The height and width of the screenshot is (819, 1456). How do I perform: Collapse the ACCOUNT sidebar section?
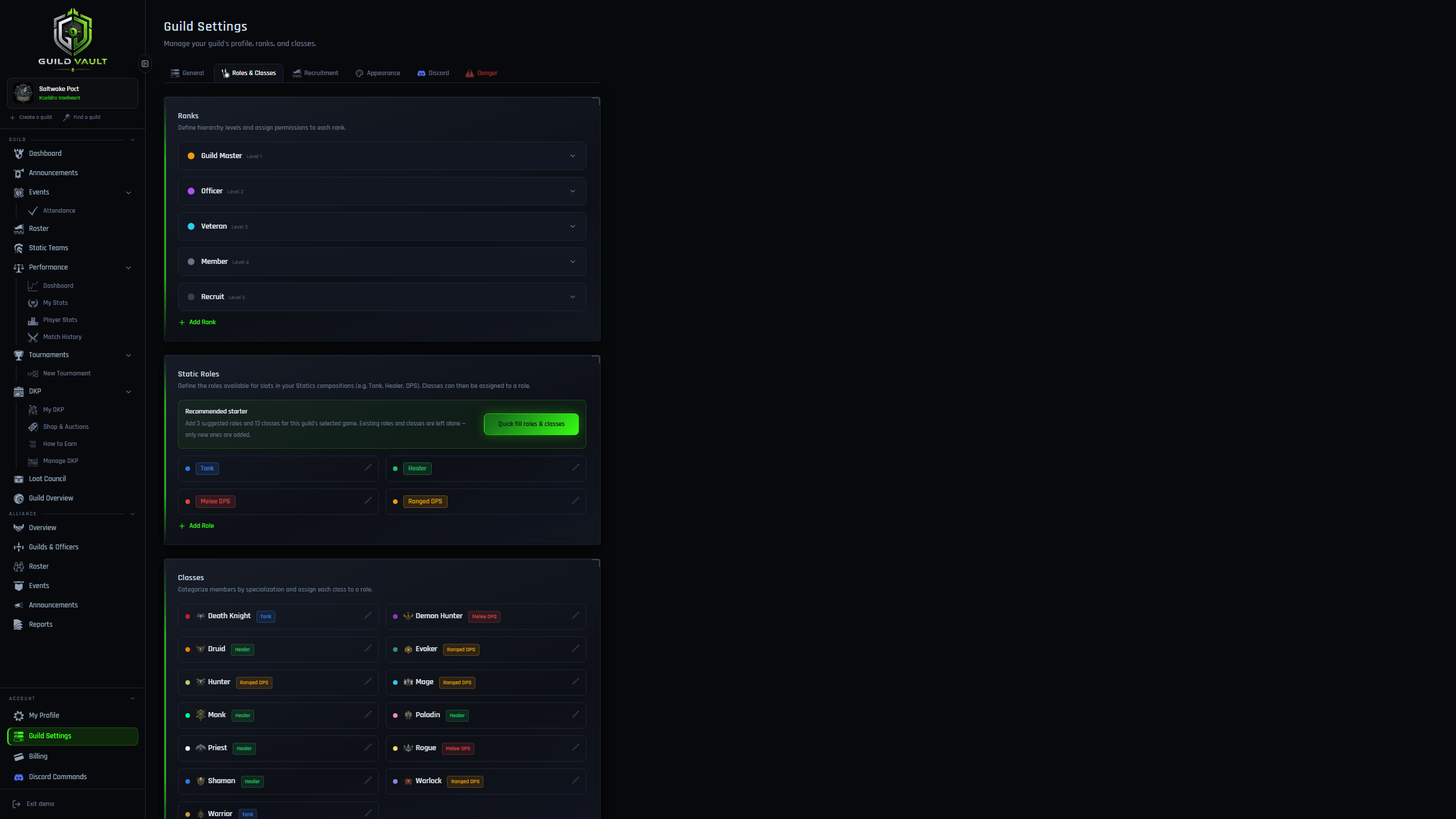pos(133,698)
